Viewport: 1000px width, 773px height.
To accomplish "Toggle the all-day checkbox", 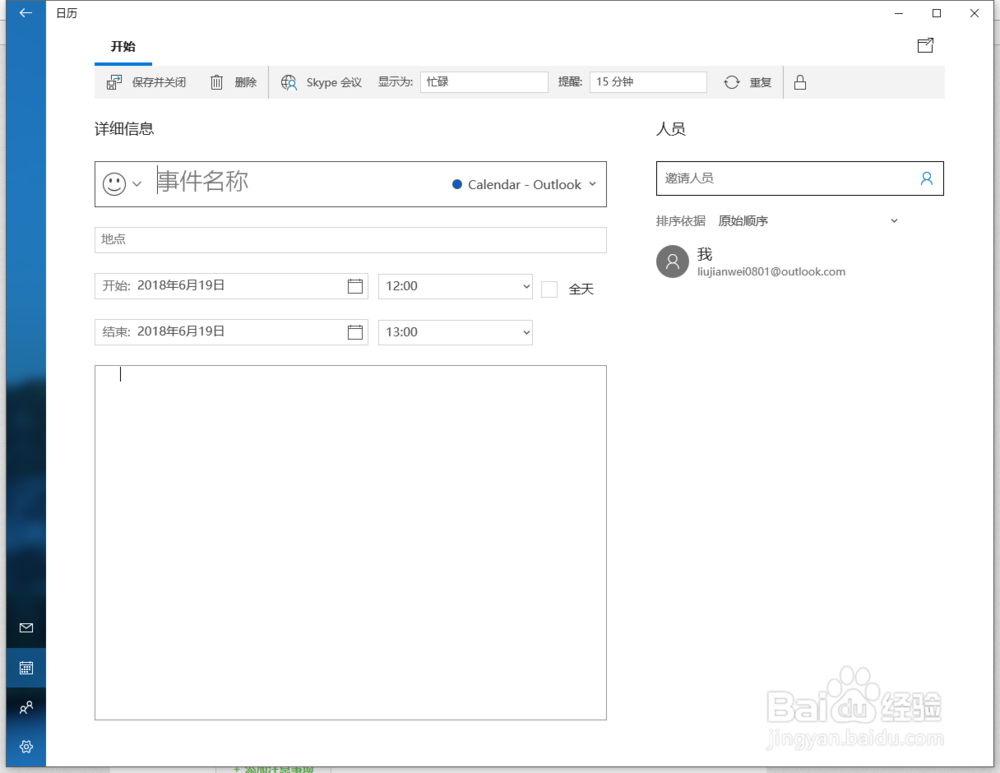I will coord(549,290).
